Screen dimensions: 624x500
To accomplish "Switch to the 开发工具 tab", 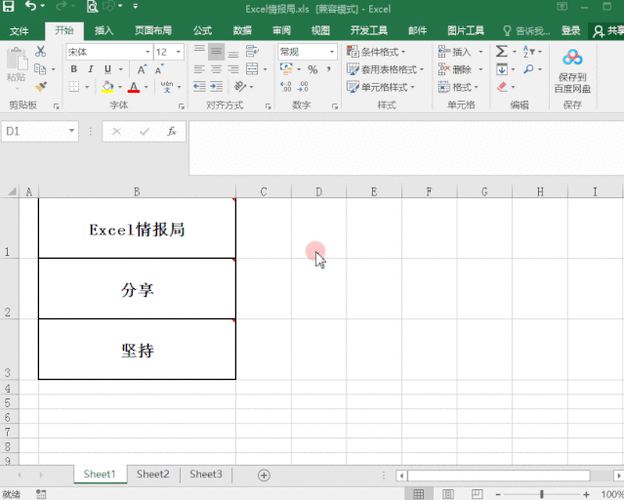I will tap(369, 31).
